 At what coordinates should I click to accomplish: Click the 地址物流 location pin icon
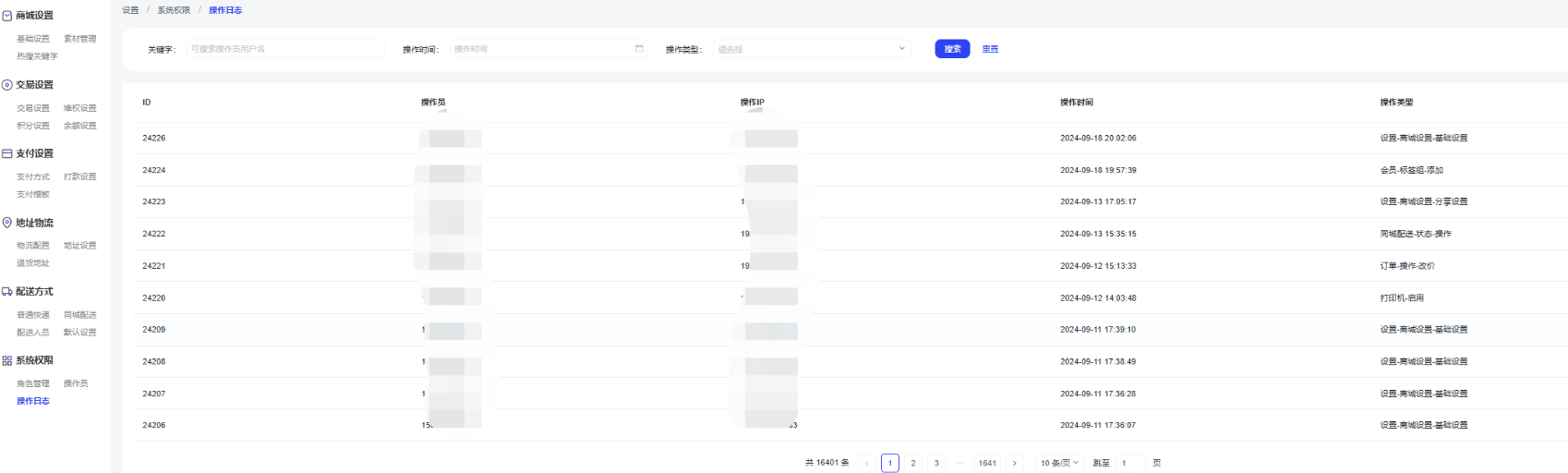tap(7, 223)
